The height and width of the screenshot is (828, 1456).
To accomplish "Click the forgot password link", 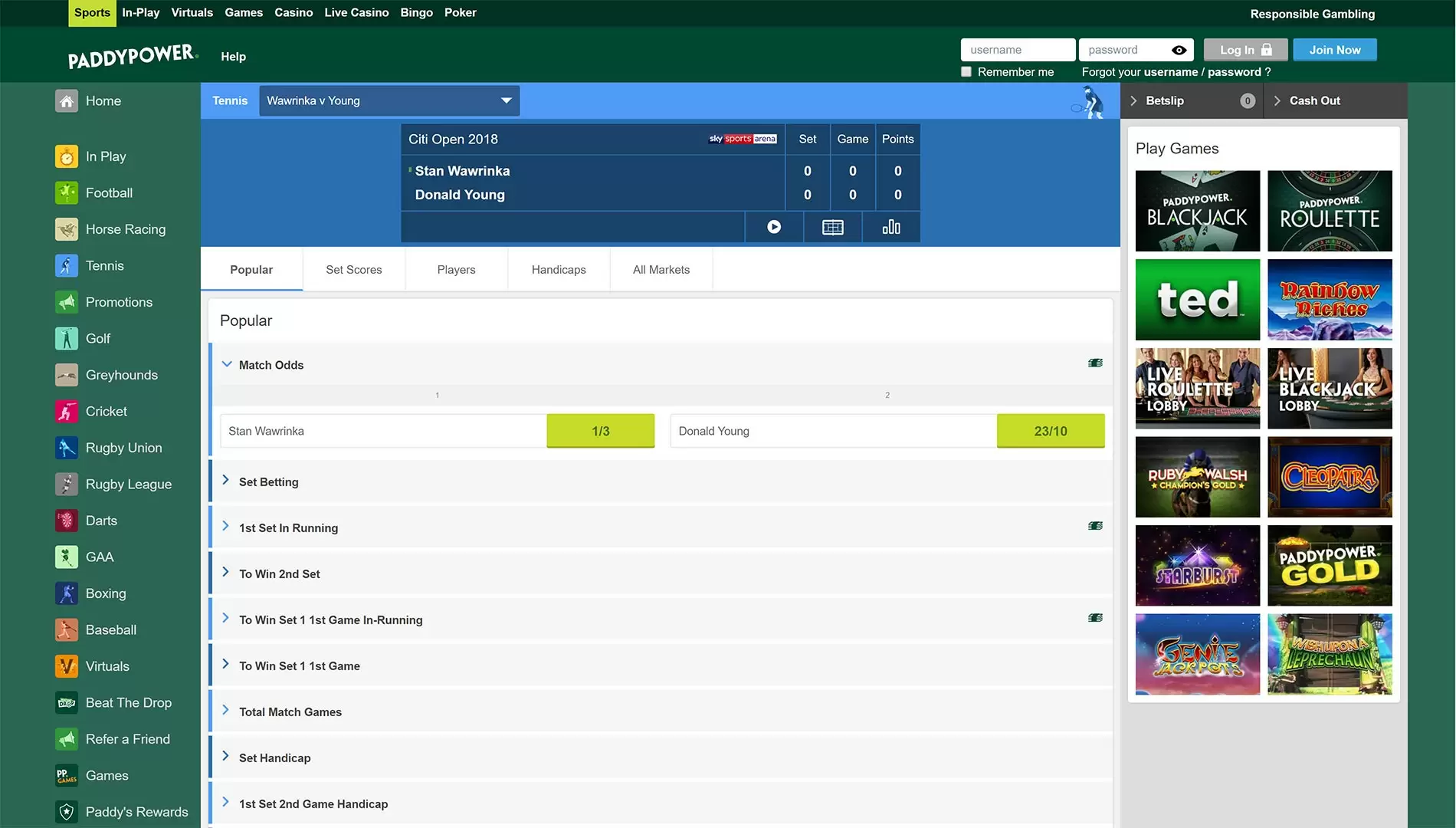I will pyautogui.click(x=1234, y=72).
